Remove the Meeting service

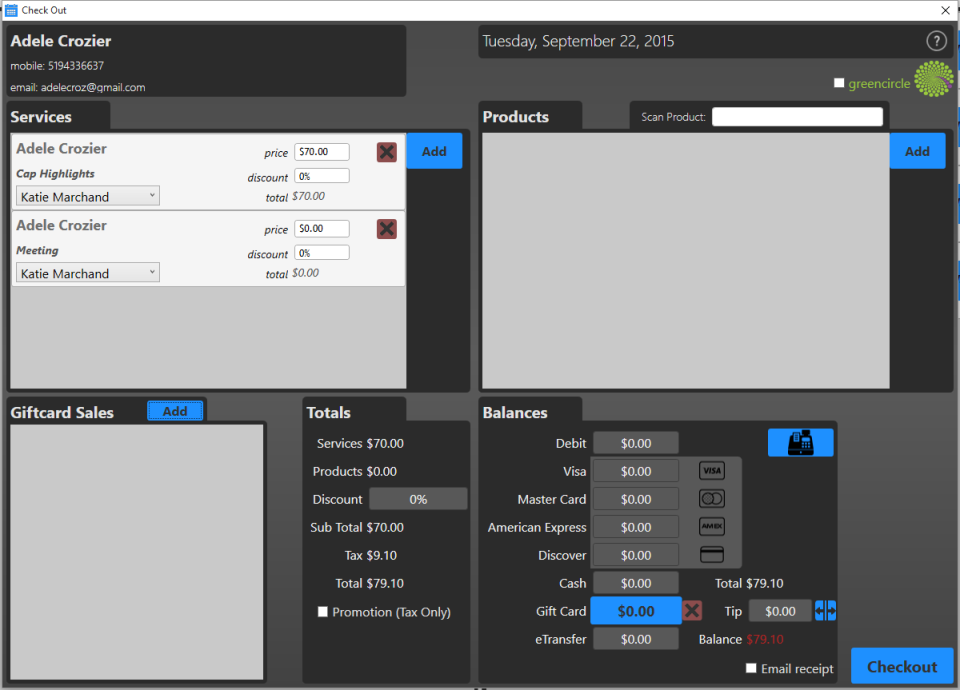(386, 229)
